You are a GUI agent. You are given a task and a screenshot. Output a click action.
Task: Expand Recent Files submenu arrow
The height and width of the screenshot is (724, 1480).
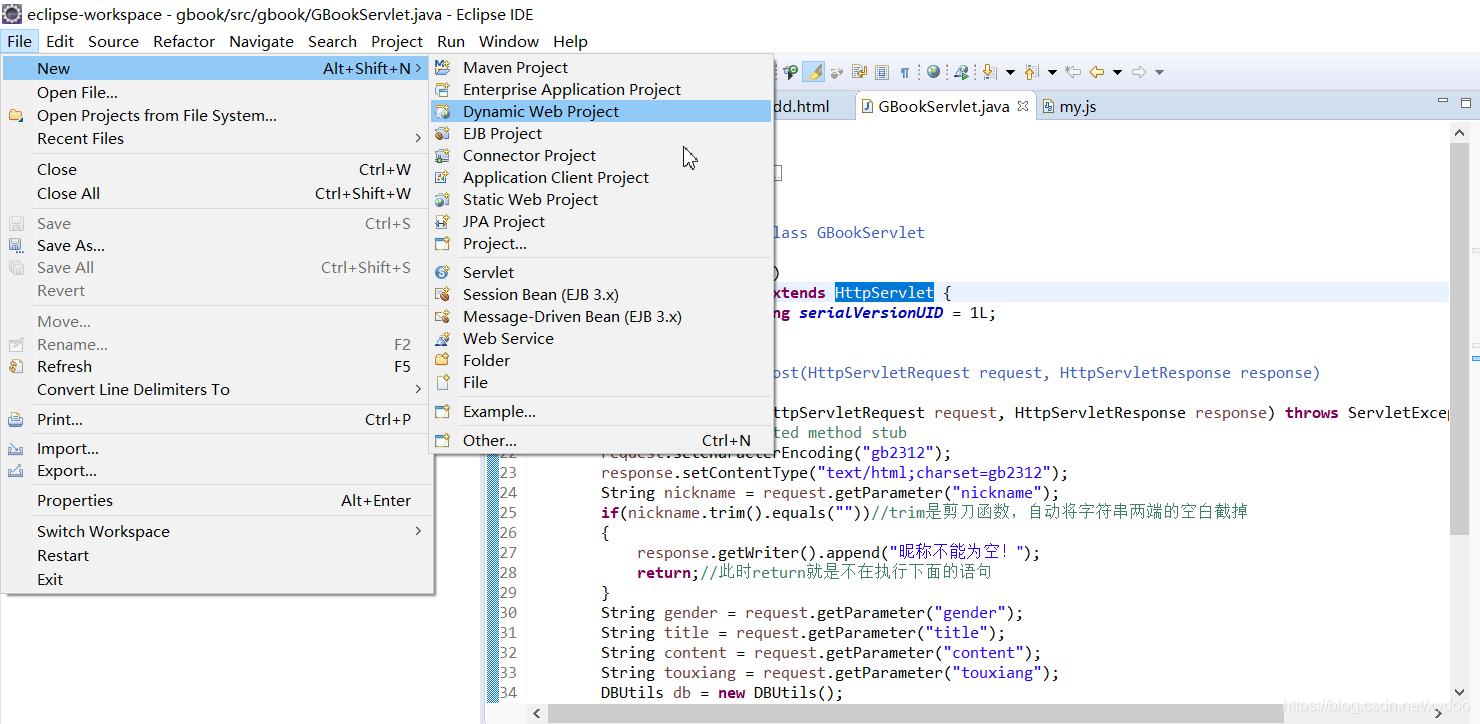pos(418,138)
